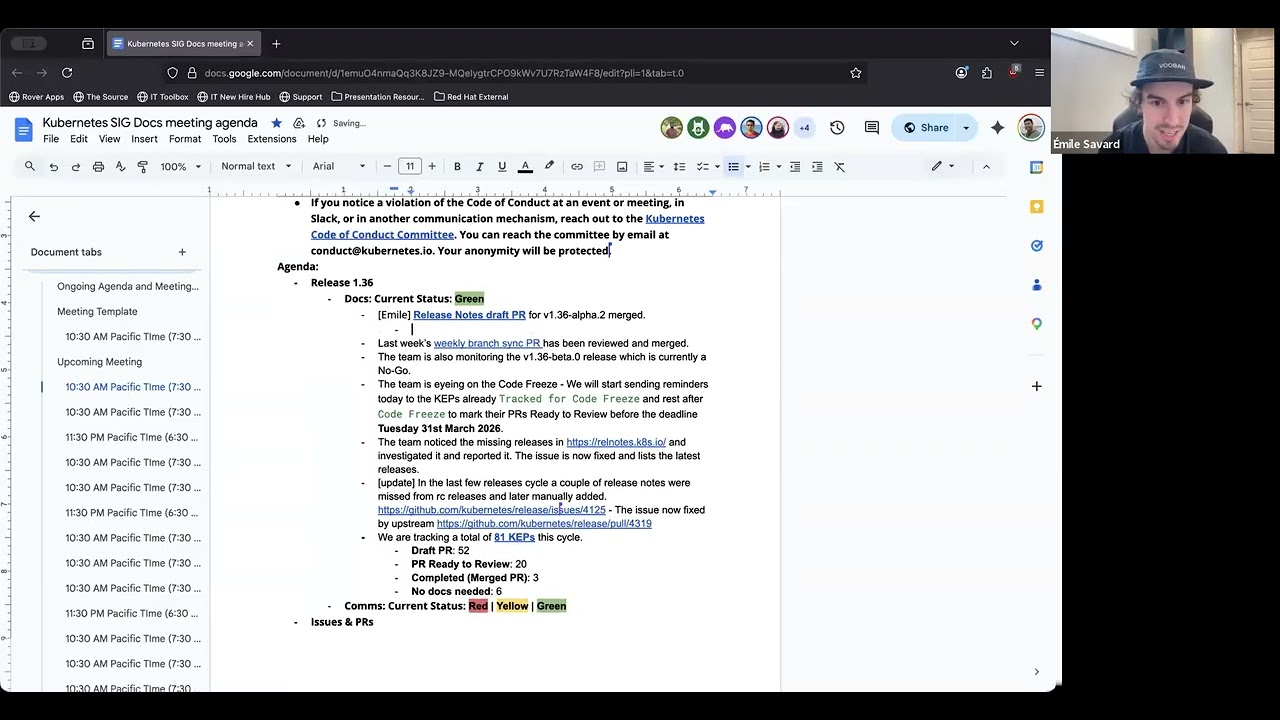The height and width of the screenshot is (720, 1280).
Task: Reload the browser page
Action: click(x=67, y=73)
